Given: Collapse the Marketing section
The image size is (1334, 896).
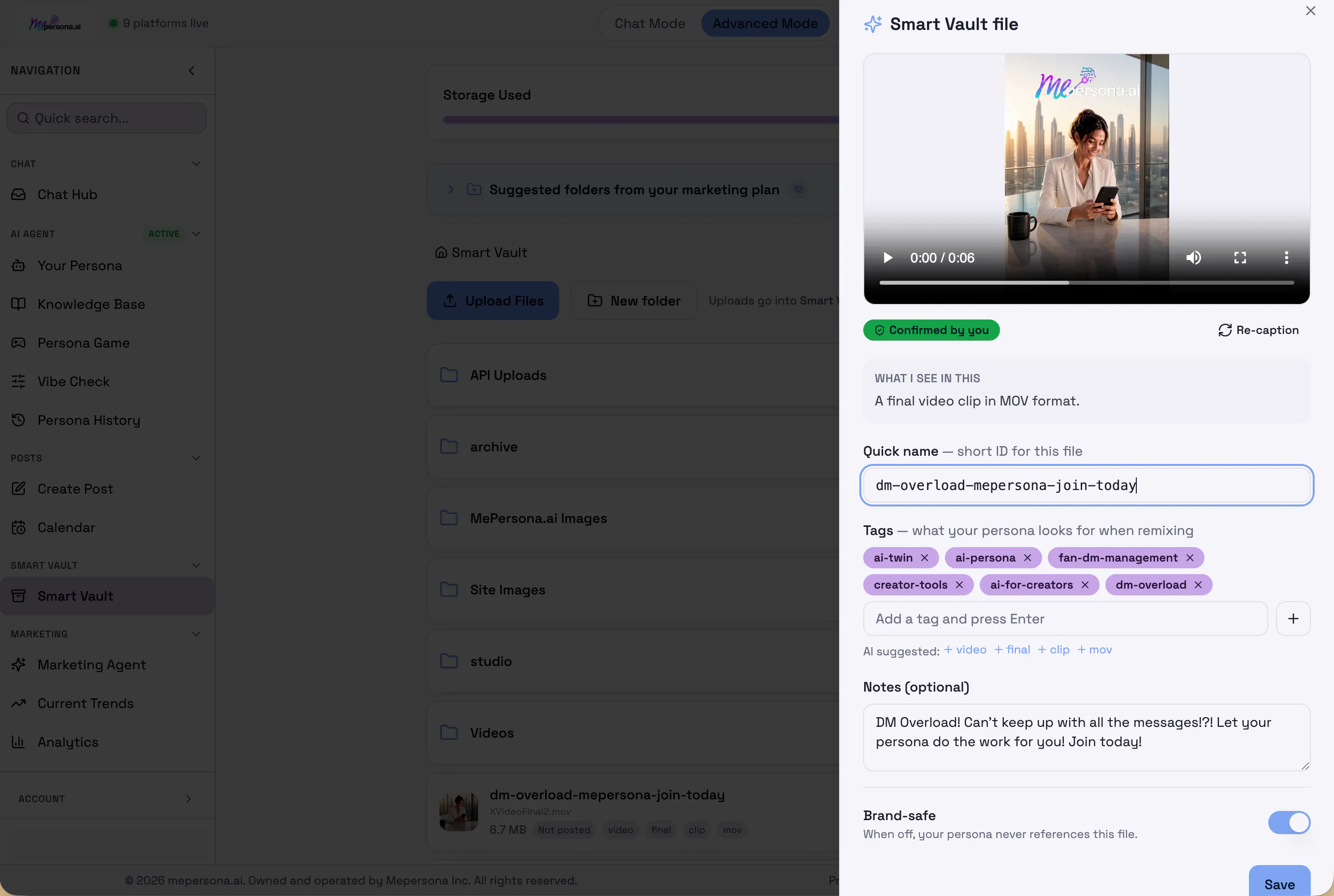Looking at the screenshot, I should pyautogui.click(x=196, y=634).
